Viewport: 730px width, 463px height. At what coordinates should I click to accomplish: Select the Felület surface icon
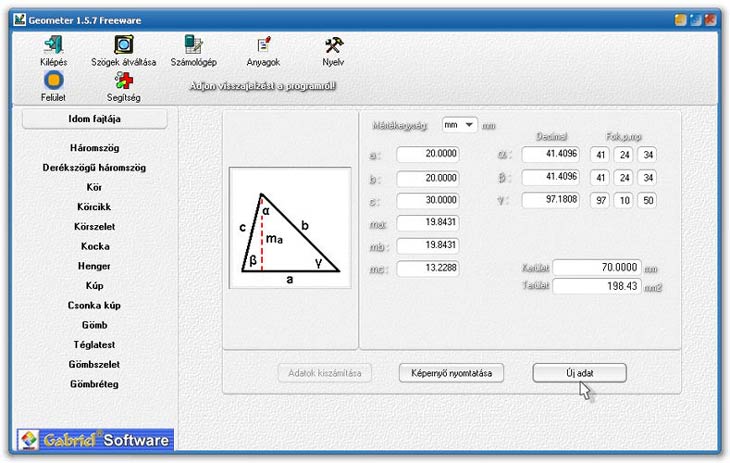[53, 82]
